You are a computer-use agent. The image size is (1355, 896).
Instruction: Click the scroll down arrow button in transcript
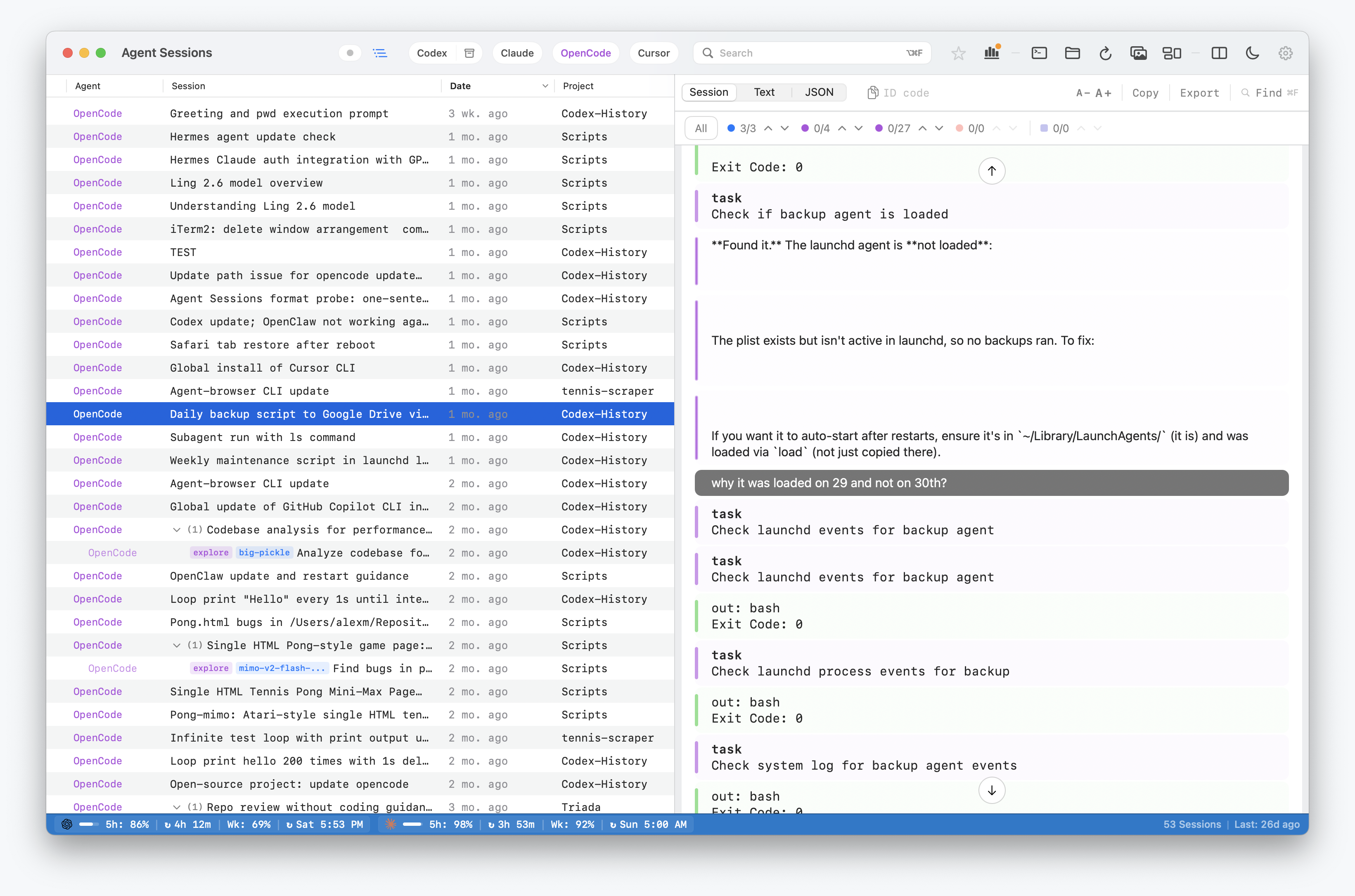point(992,790)
